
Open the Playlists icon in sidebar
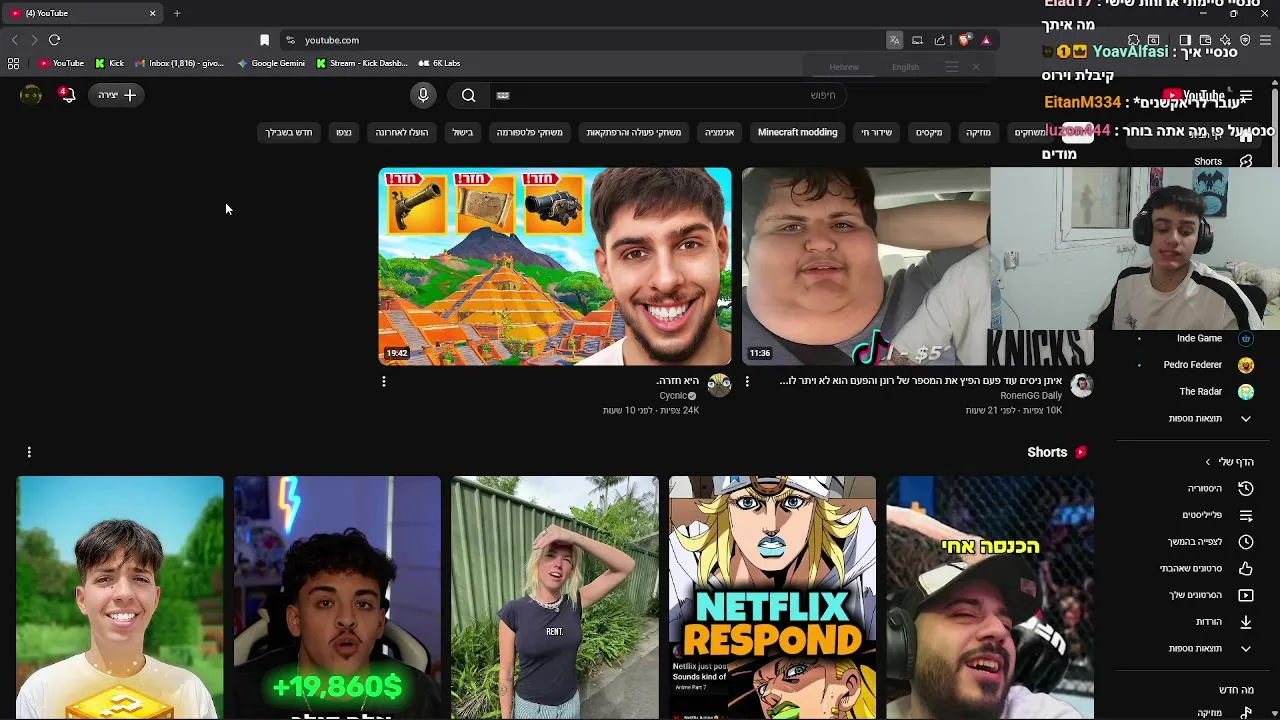1246,515
